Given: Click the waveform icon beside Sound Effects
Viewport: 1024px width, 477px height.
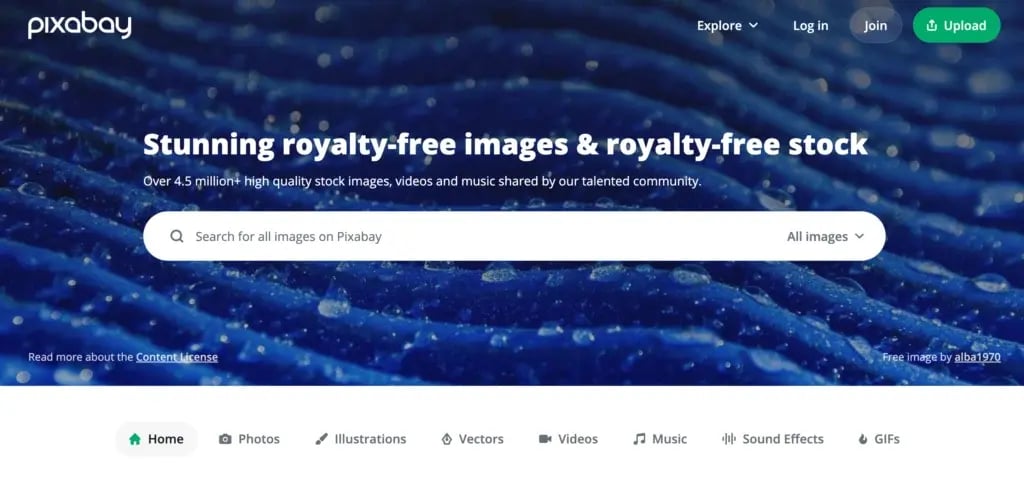Looking at the screenshot, I should 729,439.
